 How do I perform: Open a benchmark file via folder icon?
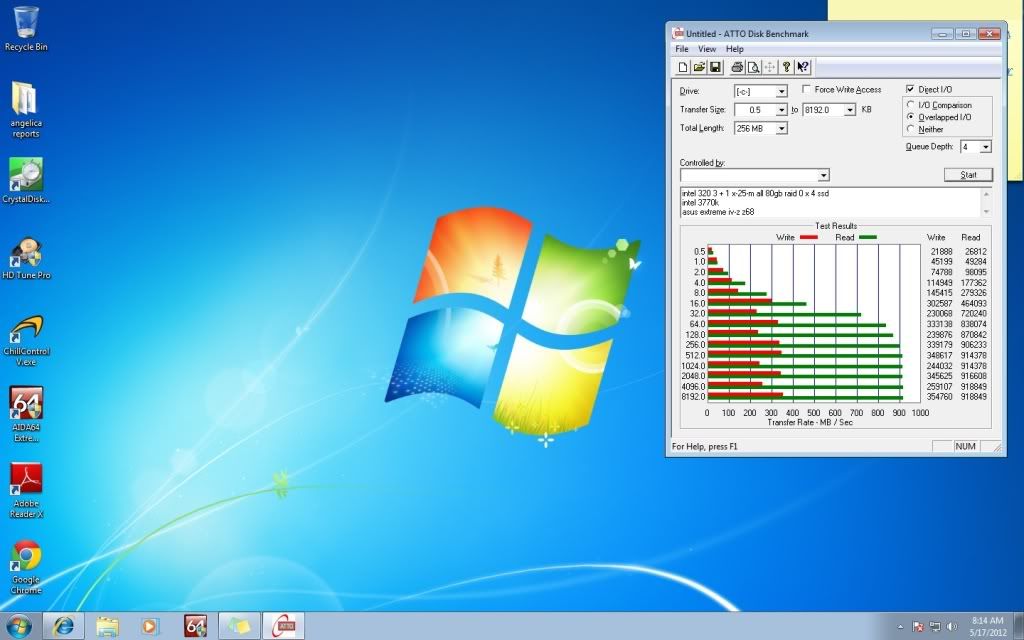(699, 67)
